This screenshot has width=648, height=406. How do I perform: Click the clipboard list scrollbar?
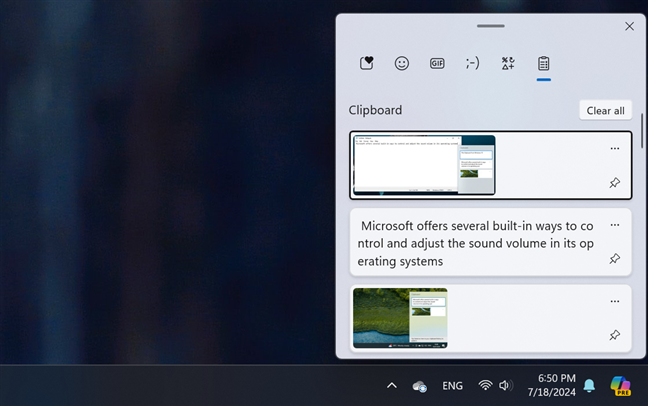click(642, 131)
